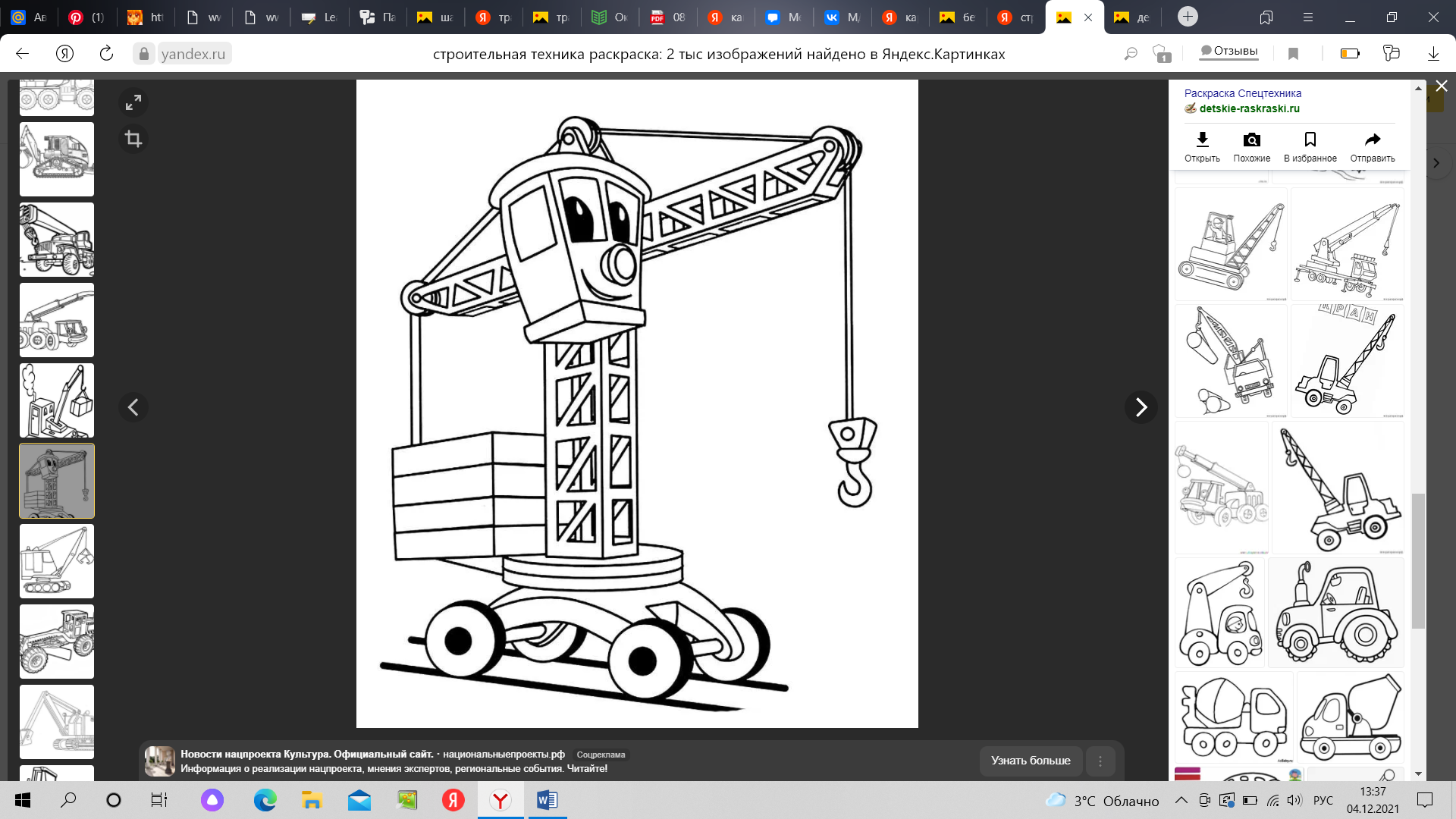The image size is (1456, 819).
Task: Open the Yandex home button
Action: (64, 54)
